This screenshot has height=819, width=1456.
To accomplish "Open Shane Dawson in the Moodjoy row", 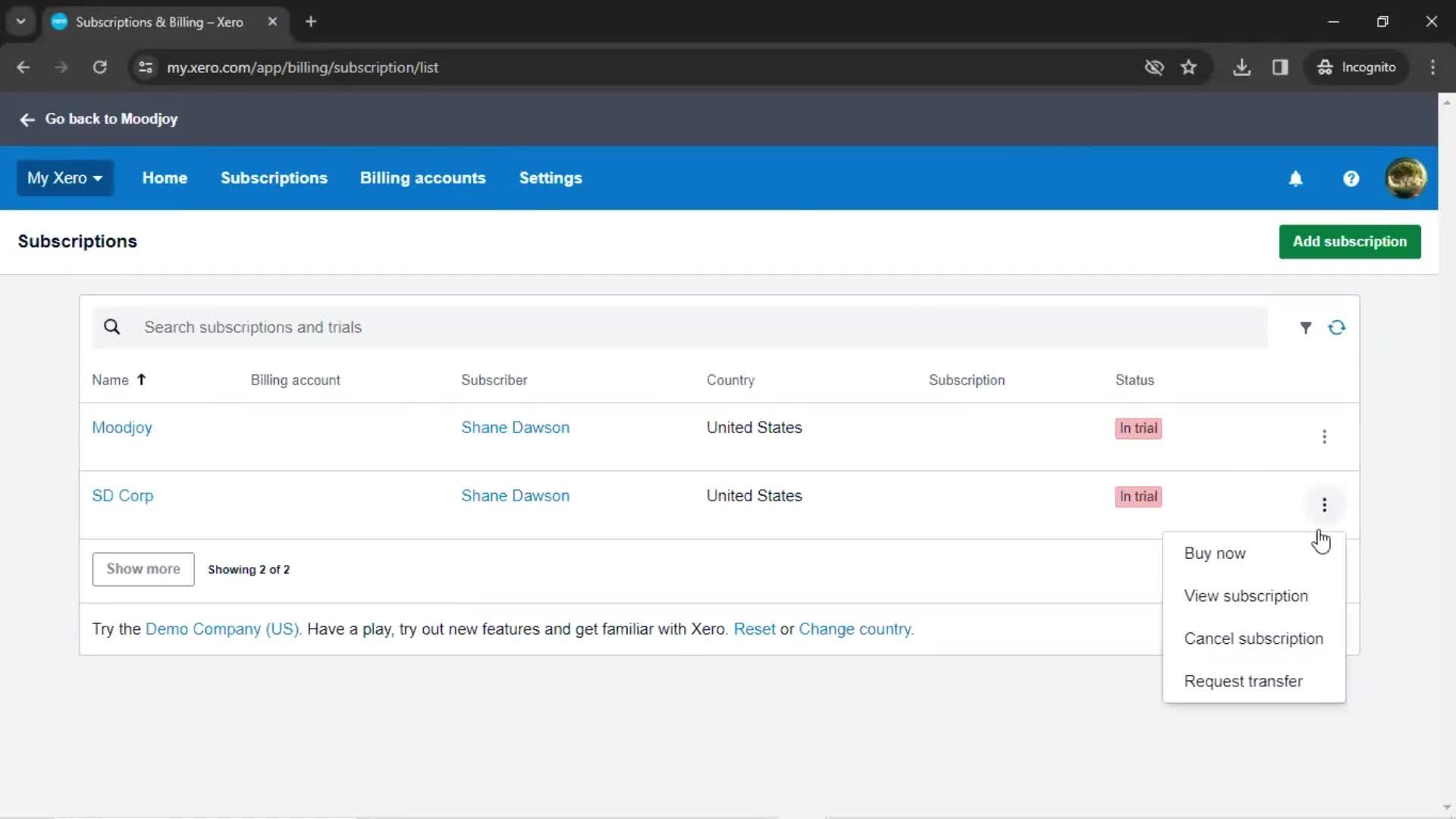I will 516,428.
